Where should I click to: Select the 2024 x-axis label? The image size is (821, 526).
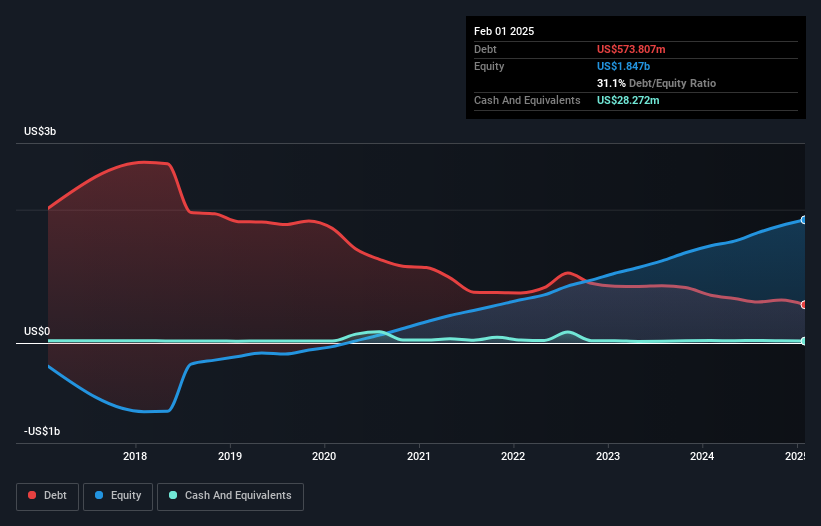702,456
